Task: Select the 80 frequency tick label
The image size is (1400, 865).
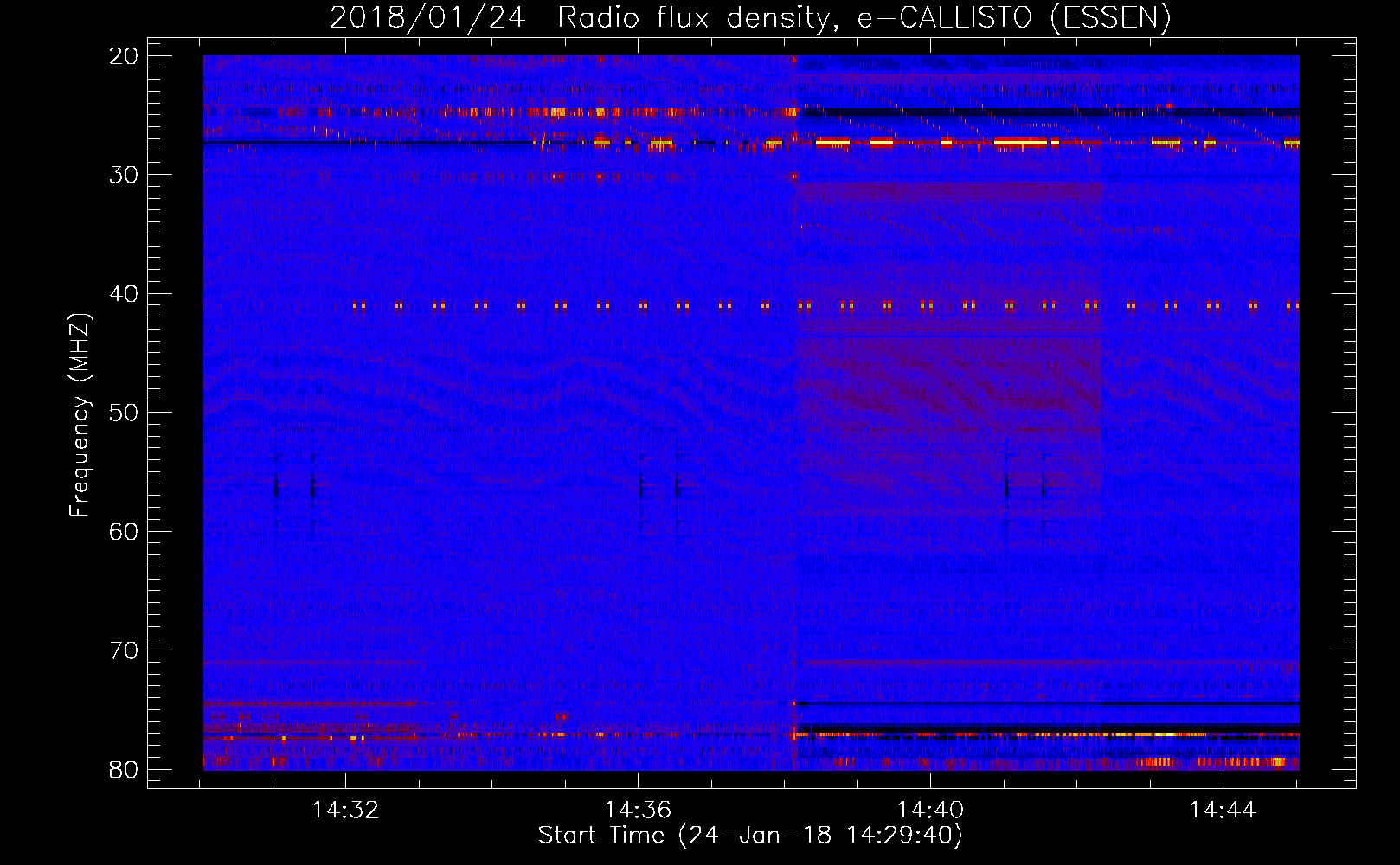Action: pyautogui.click(x=125, y=770)
